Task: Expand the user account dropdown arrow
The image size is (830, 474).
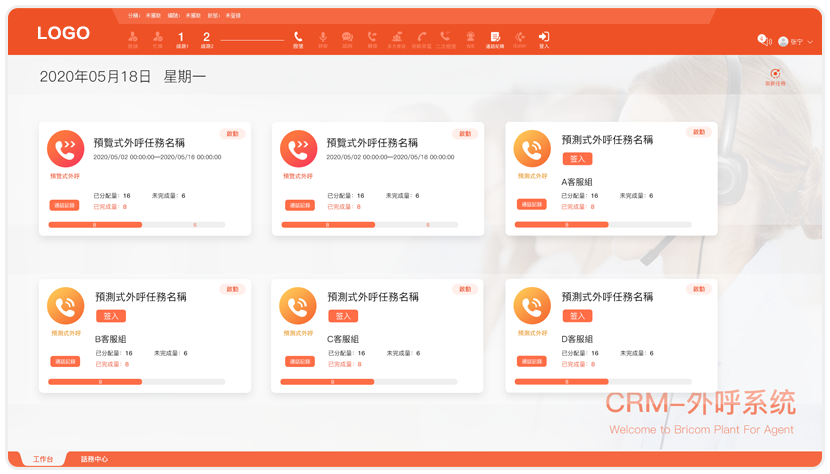Action: (810, 42)
